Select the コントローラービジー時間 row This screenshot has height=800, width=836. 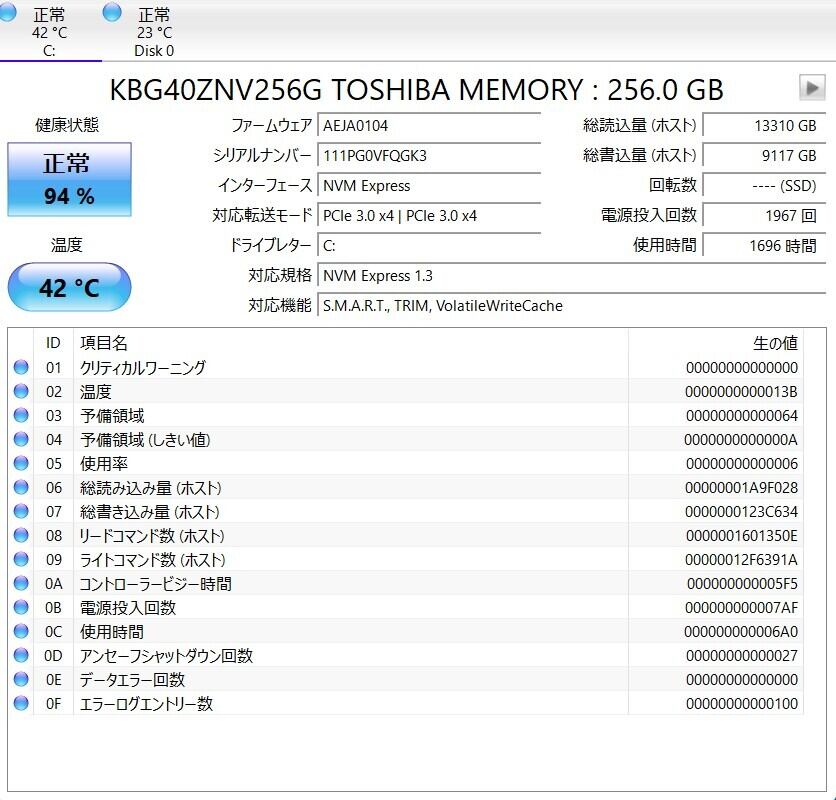click(x=406, y=583)
